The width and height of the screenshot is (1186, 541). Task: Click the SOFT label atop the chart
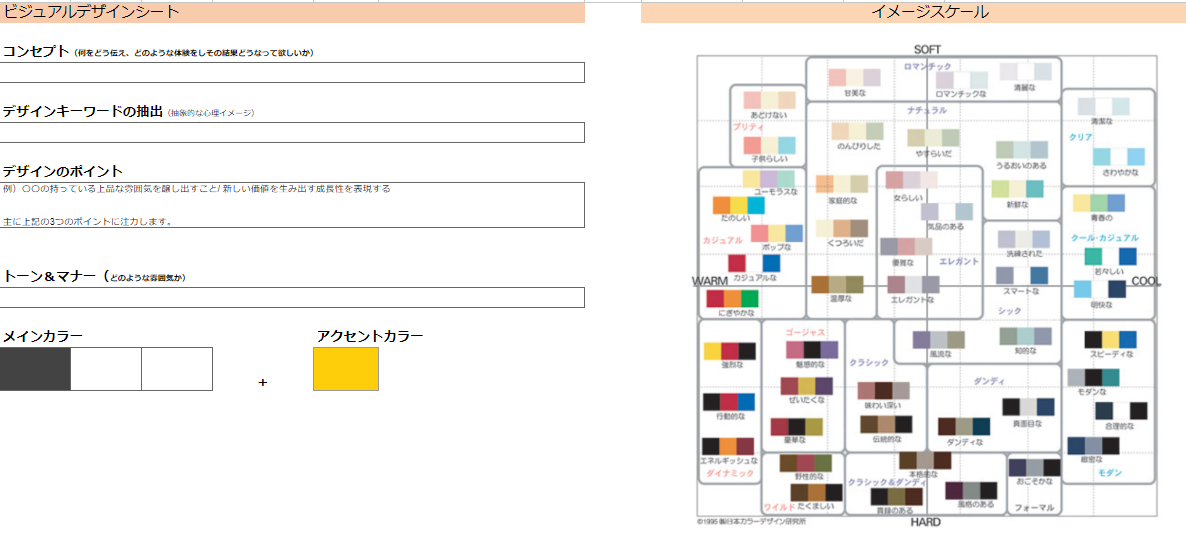pyautogui.click(x=927, y=50)
